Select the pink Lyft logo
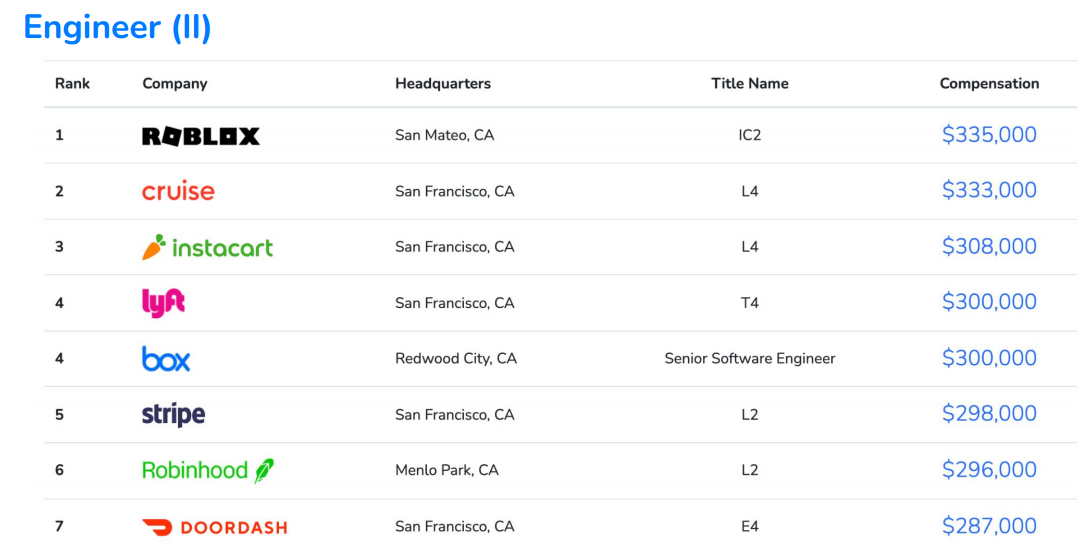The width and height of the screenshot is (1077, 550). tap(164, 302)
